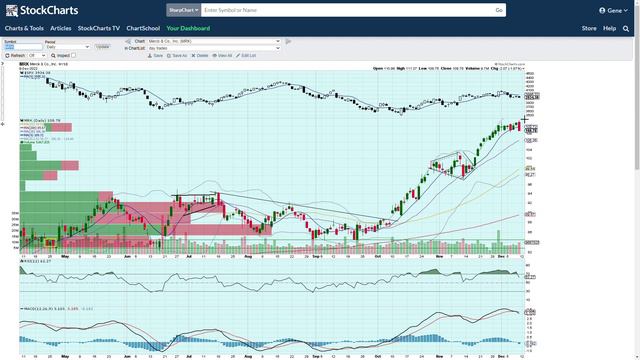Click the crosshair icon at chart left edge
This screenshot has height=360, width=640.
click(2, 124)
